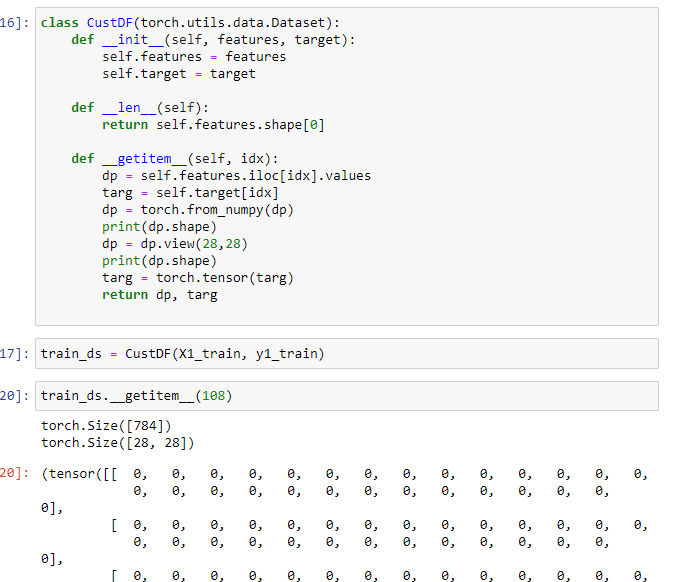
Task: Click the targ = torch.tensor(targ) line
Action: pyautogui.click(x=198, y=278)
